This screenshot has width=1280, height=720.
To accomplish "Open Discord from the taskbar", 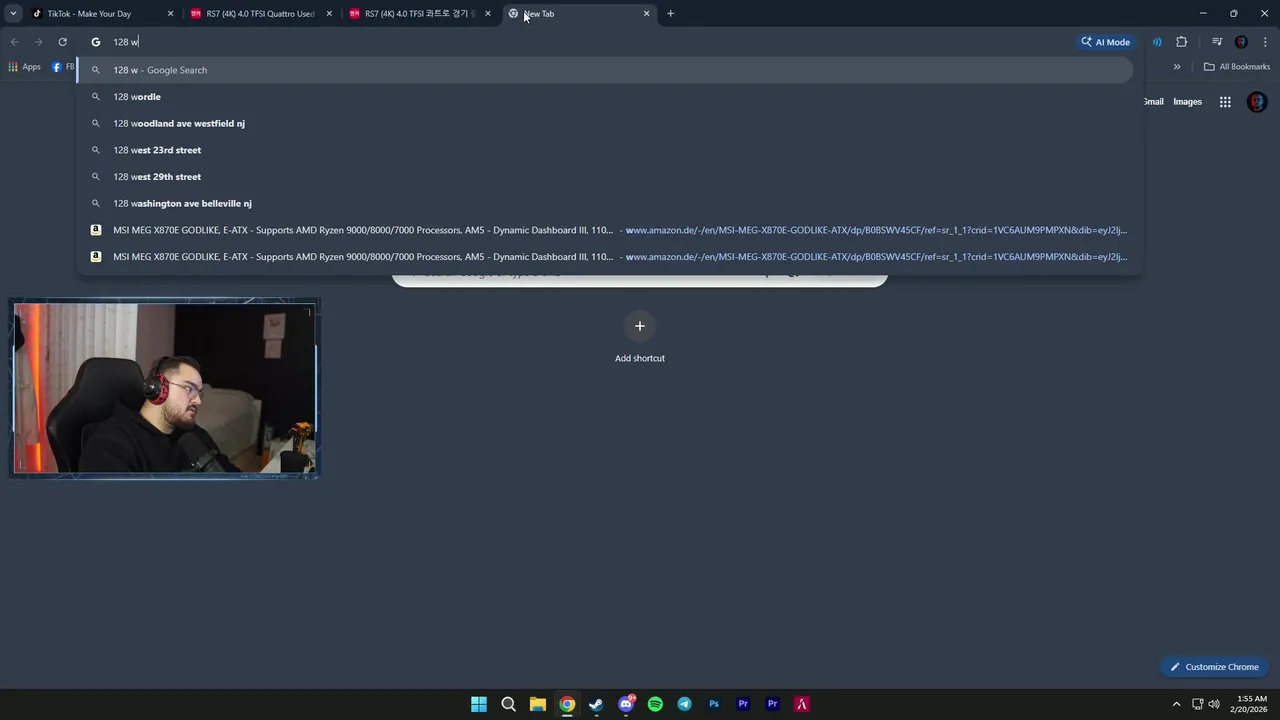I will (x=626, y=704).
